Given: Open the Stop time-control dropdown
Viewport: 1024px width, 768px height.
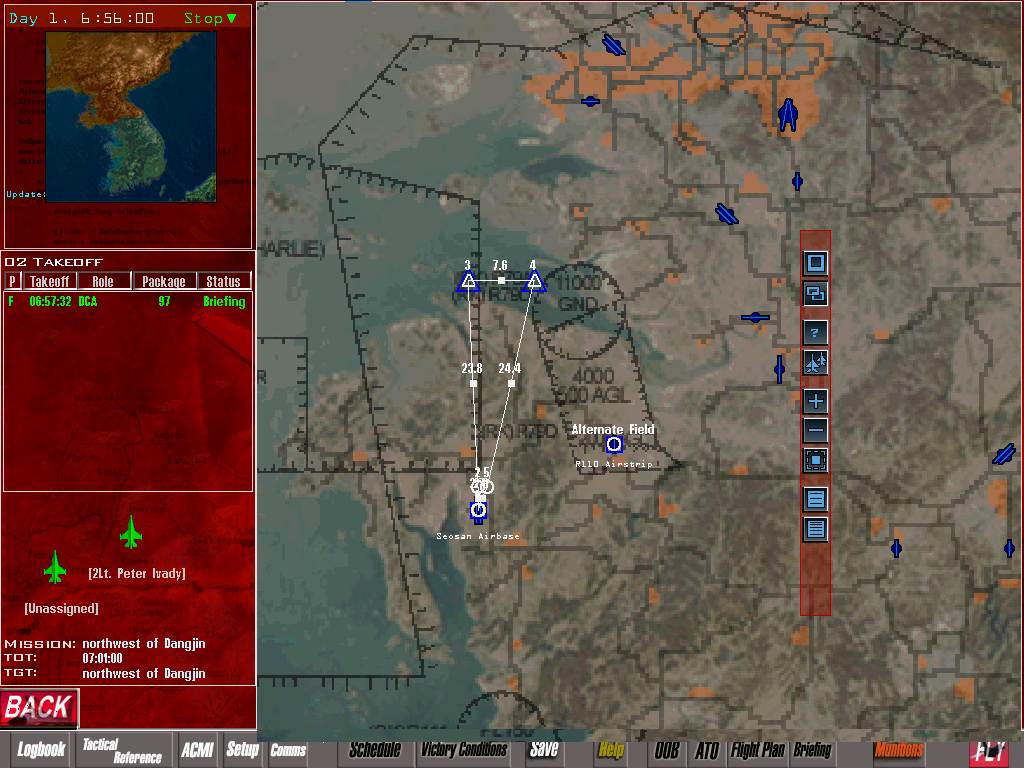Looking at the screenshot, I should click(210, 18).
